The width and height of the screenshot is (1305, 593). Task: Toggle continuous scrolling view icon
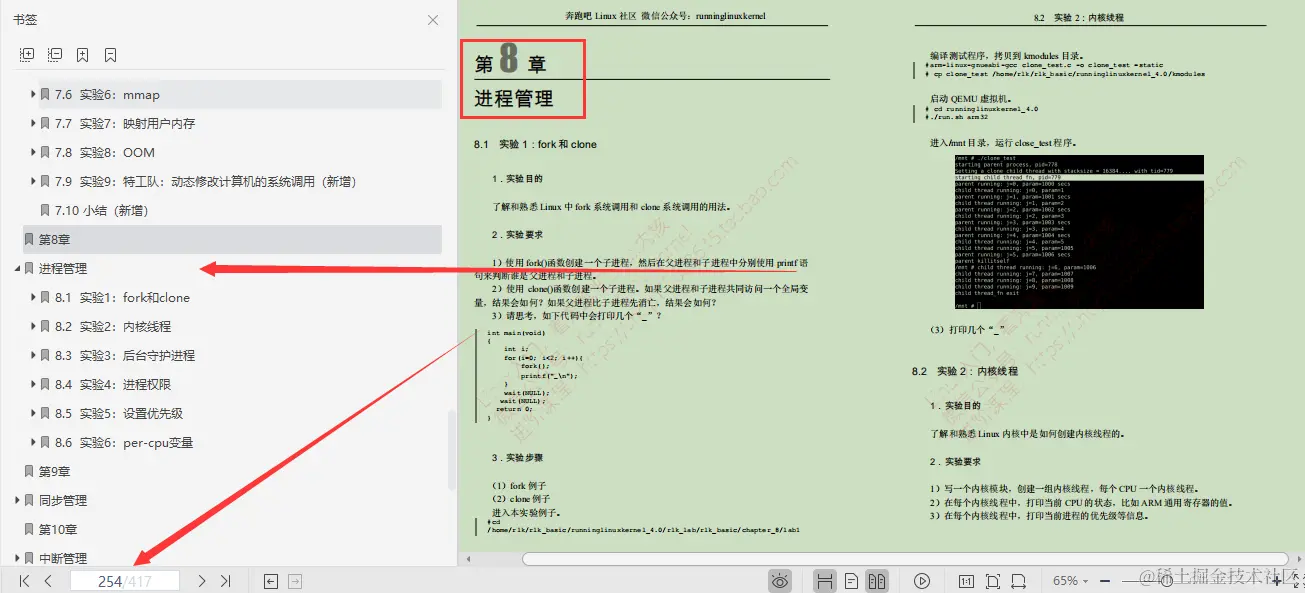pos(826,580)
